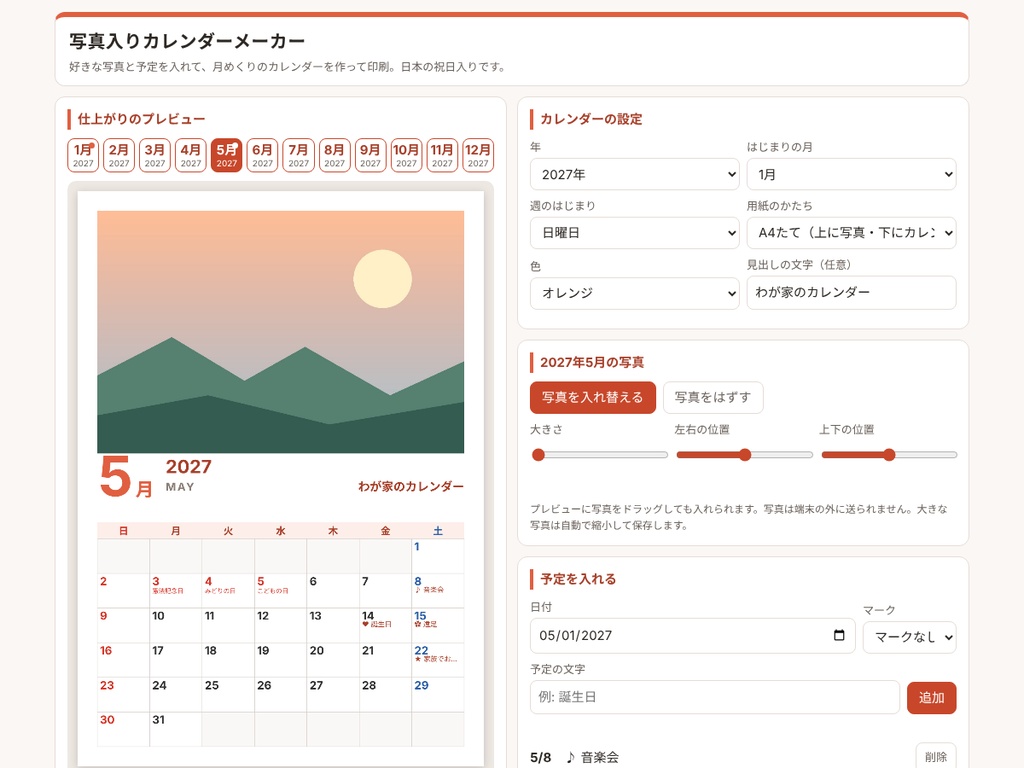Select the 2月 2027 month tab

(119, 155)
